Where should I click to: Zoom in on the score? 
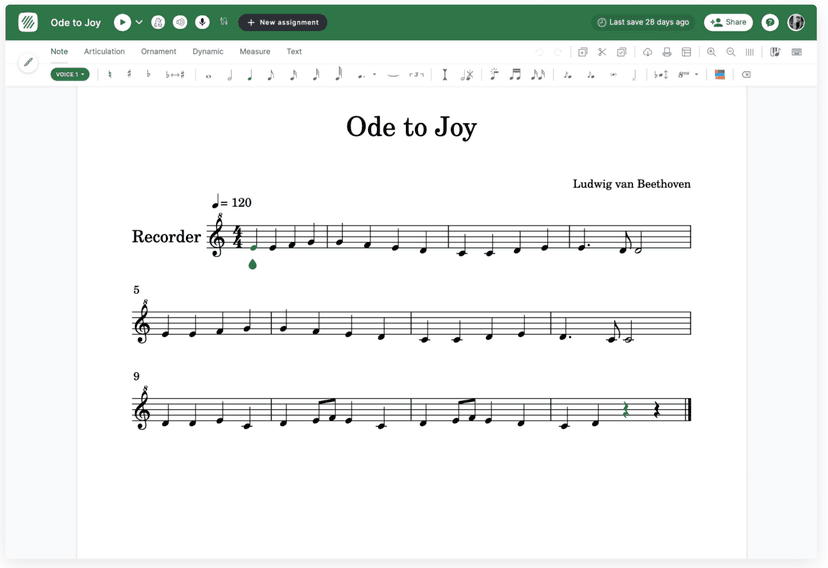coord(711,52)
